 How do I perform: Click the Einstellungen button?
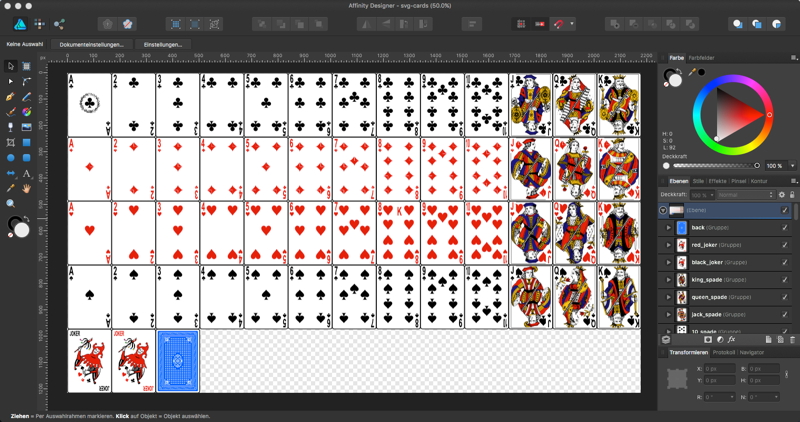point(162,45)
